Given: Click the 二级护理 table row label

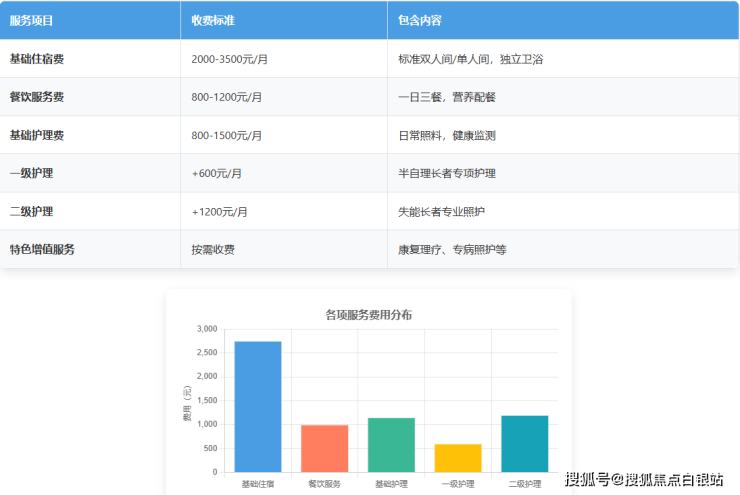Looking at the screenshot, I should [31, 211].
